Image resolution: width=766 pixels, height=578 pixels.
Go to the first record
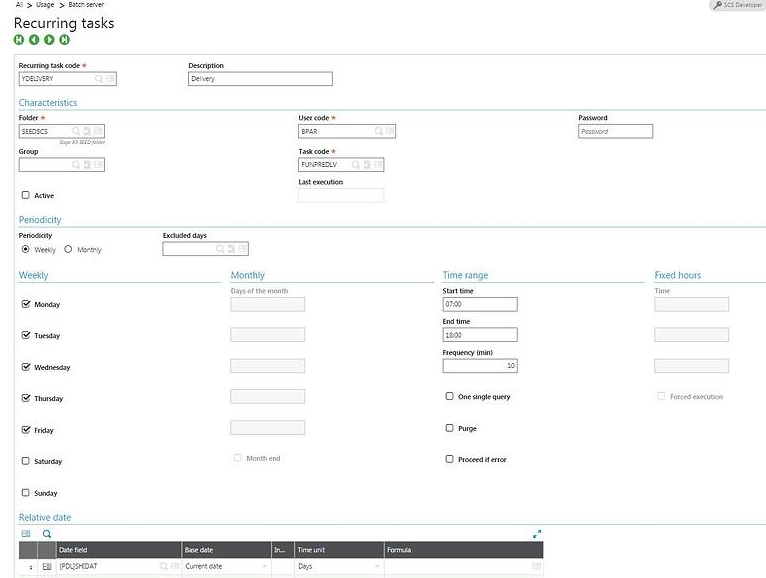coord(19,39)
